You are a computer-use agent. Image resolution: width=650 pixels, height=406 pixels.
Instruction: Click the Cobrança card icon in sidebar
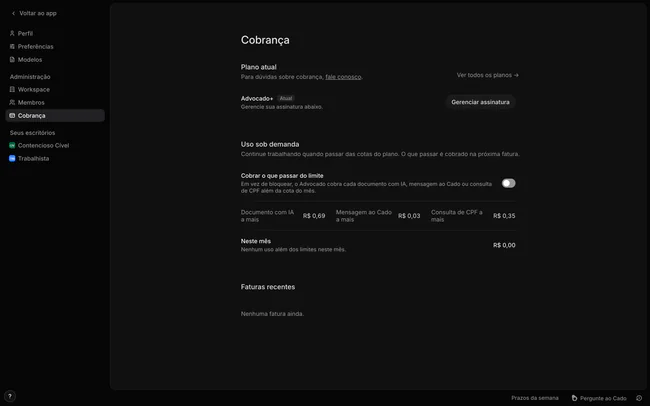coord(12,116)
